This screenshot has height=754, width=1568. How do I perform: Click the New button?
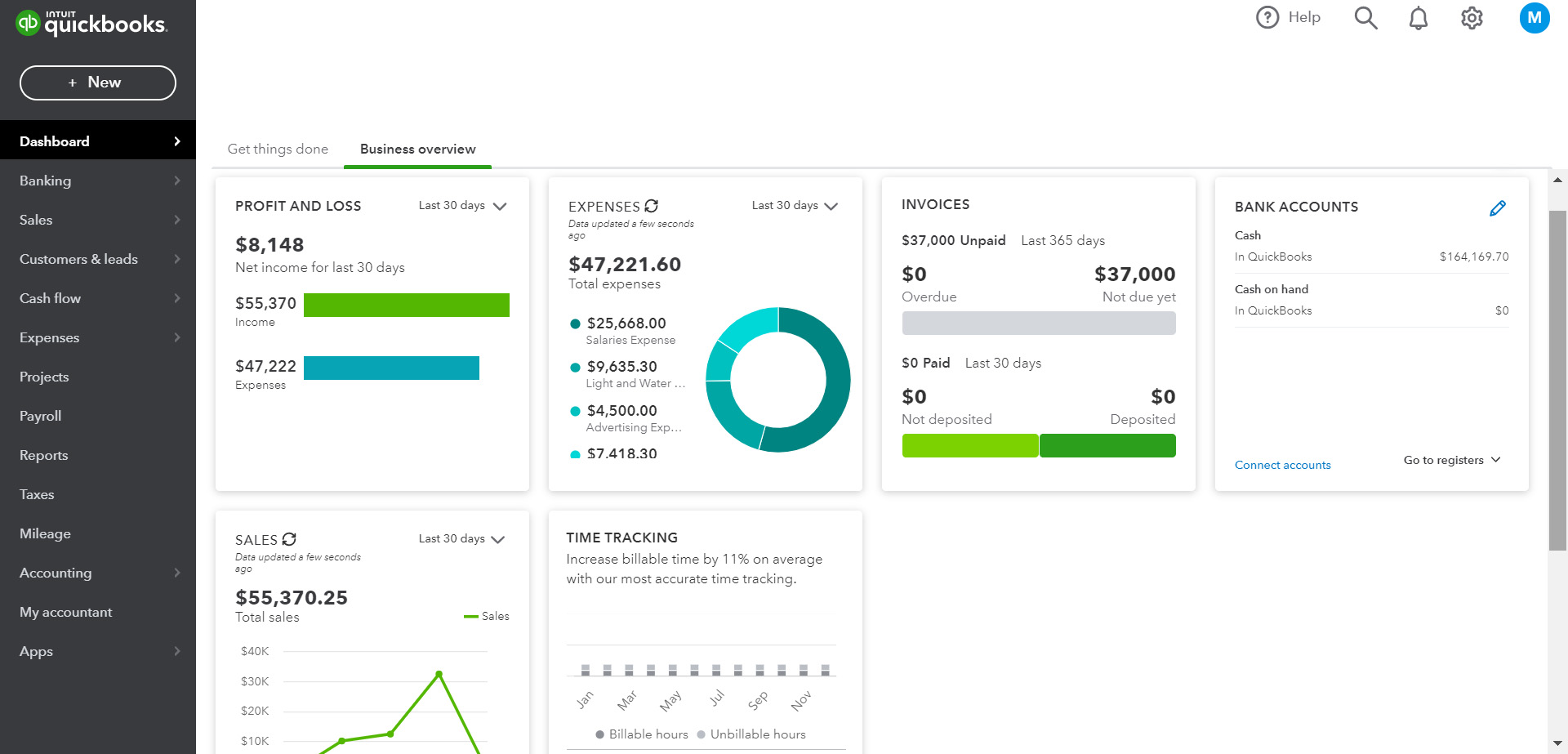(x=98, y=83)
